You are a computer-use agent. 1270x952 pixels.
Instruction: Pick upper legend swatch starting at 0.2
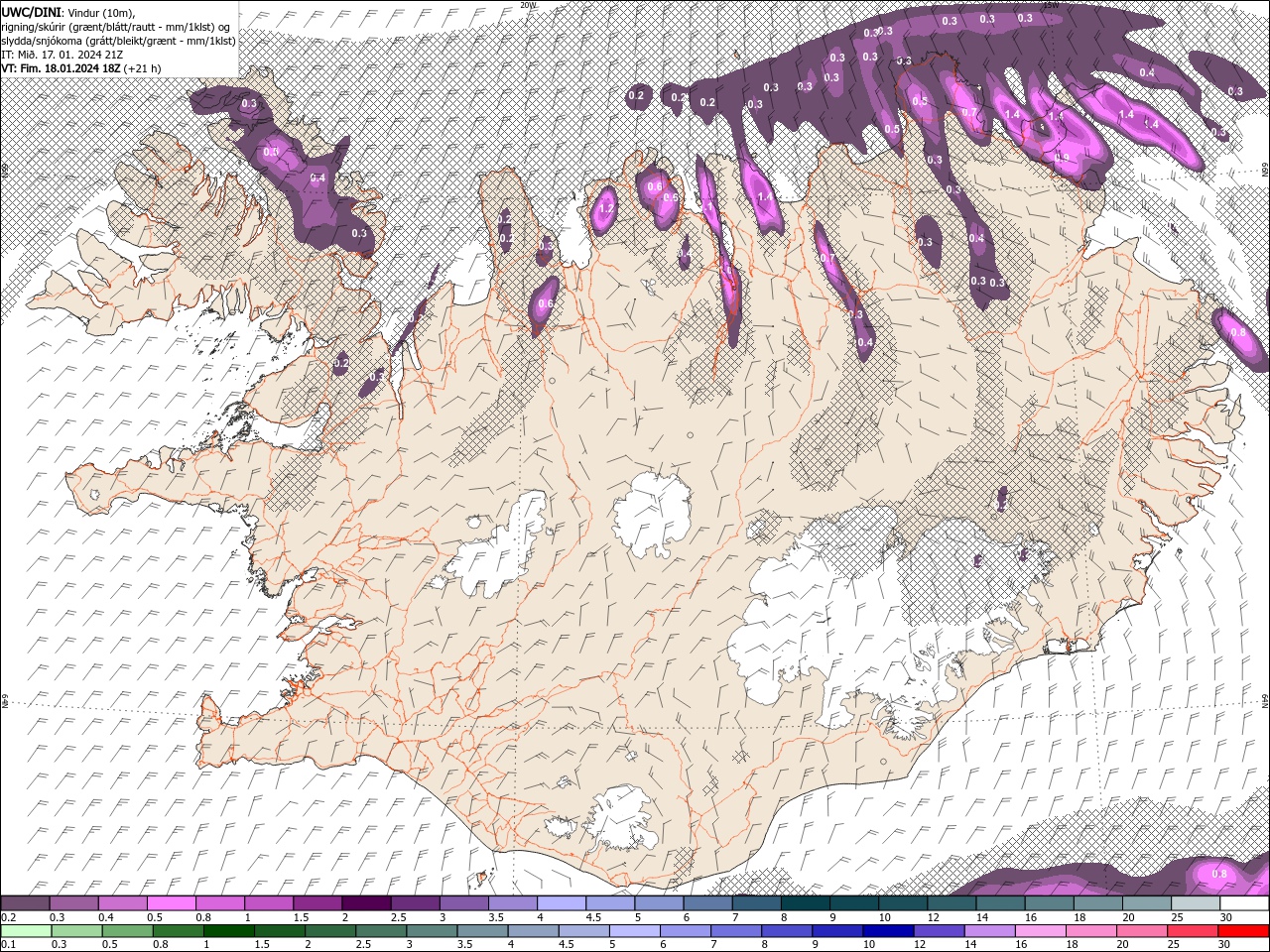[x=25, y=903]
